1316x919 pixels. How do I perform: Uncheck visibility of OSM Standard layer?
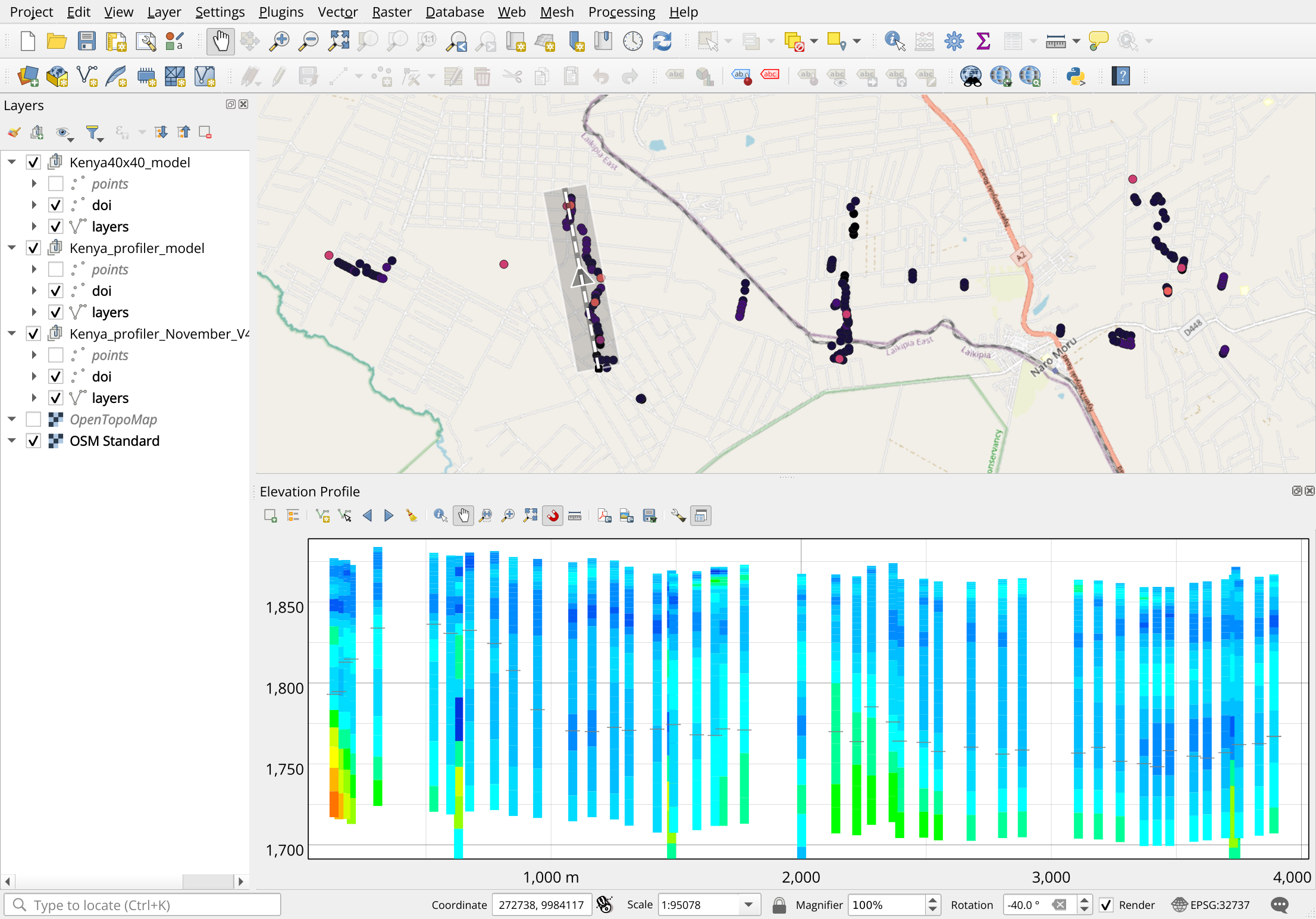33,440
